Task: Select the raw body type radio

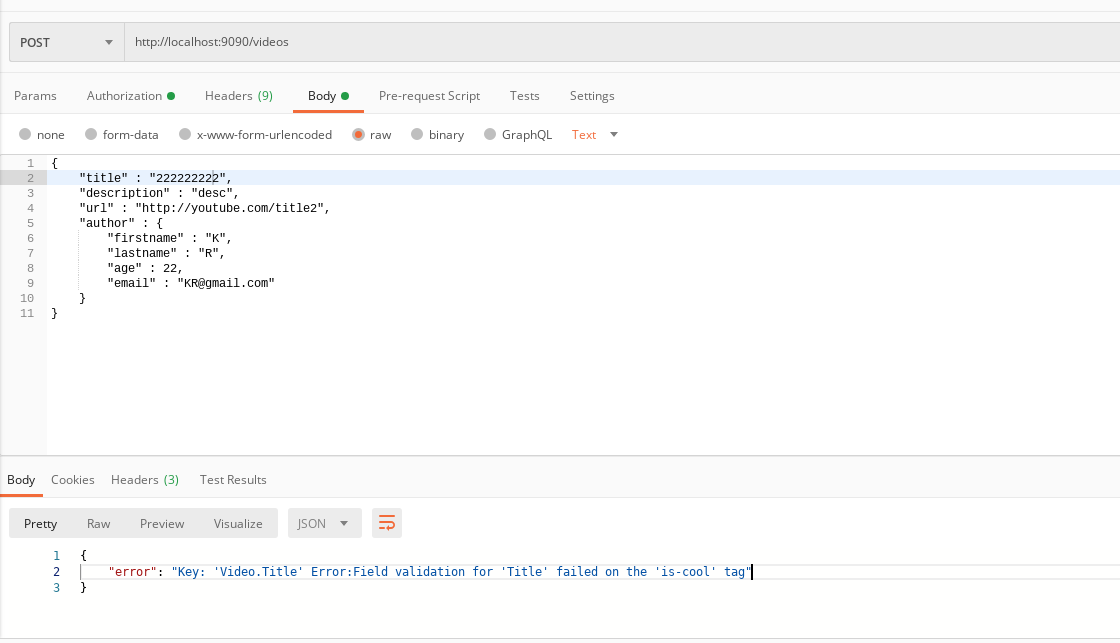Action: pyautogui.click(x=358, y=135)
